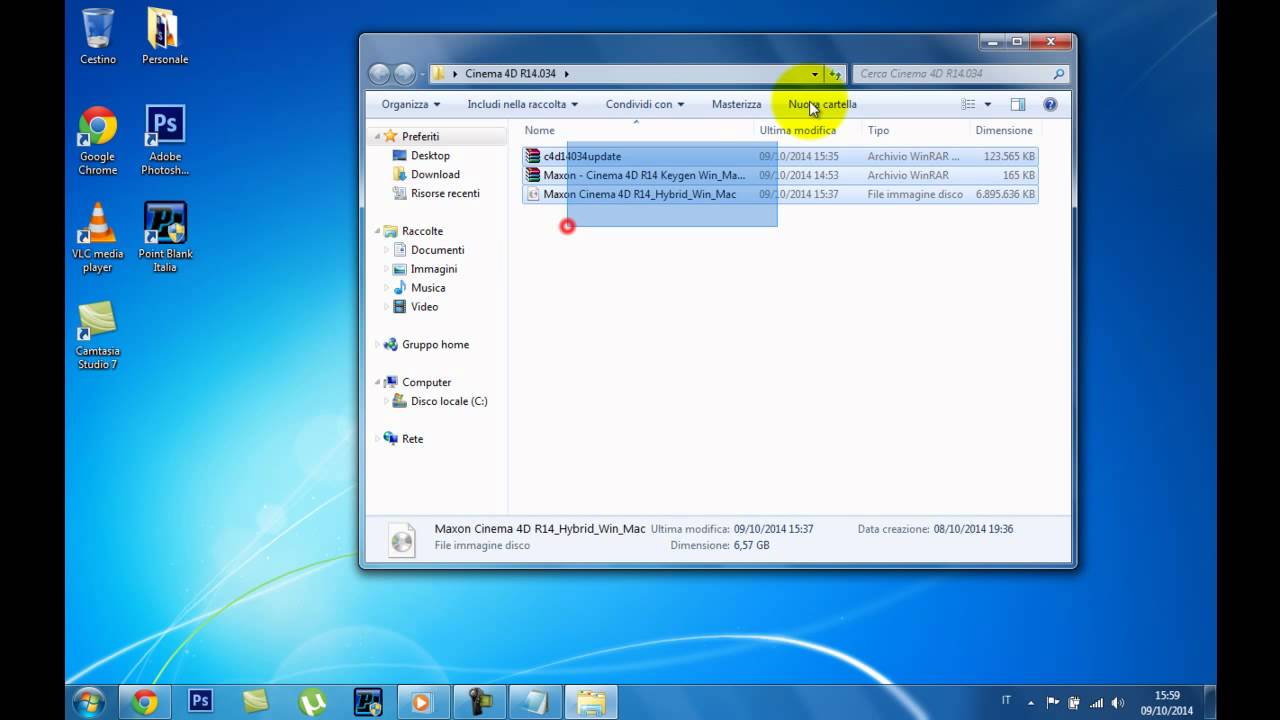This screenshot has width=1280, height=720.
Task: Click the clock showing 15:59
Action: (1166, 695)
